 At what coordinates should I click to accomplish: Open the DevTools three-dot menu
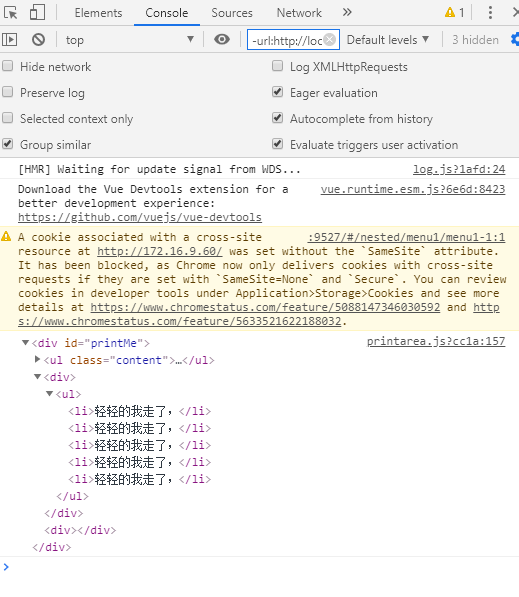click(490, 13)
